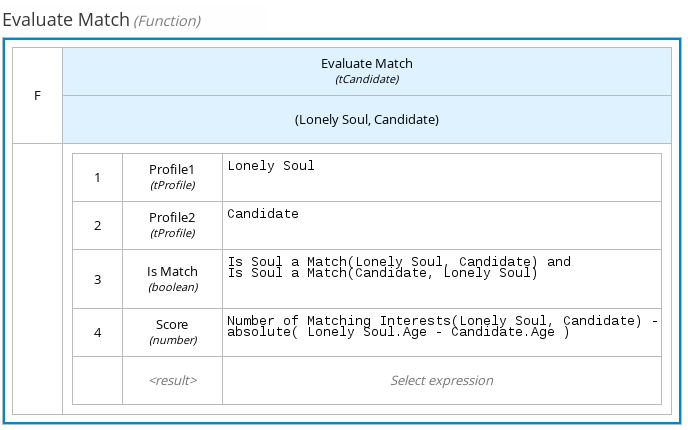
Task: Select row number 4 cell
Action: click(x=97, y=332)
